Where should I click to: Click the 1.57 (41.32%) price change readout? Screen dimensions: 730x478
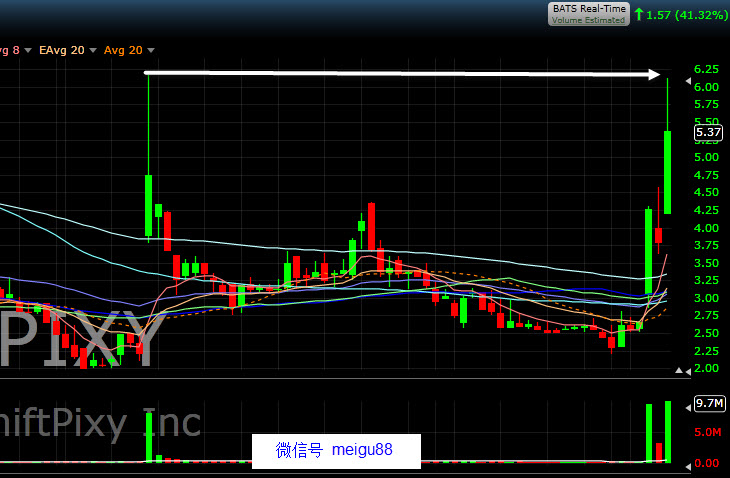click(687, 15)
